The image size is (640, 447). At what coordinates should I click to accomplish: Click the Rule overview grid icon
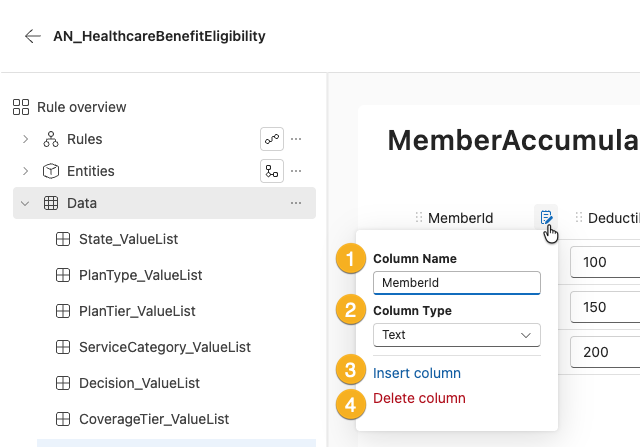(21, 107)
